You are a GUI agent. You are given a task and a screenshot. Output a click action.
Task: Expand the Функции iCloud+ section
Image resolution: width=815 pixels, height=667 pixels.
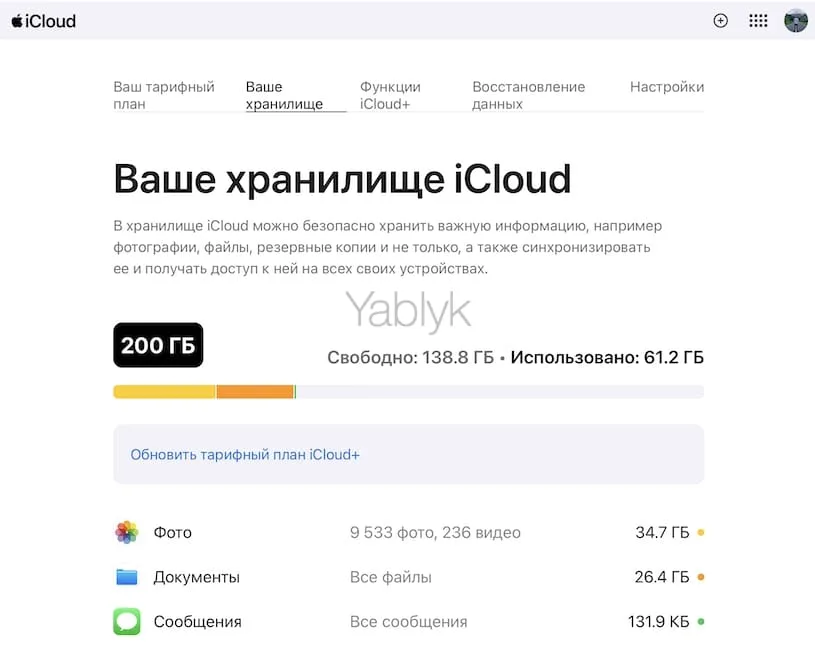pos(389,96)
